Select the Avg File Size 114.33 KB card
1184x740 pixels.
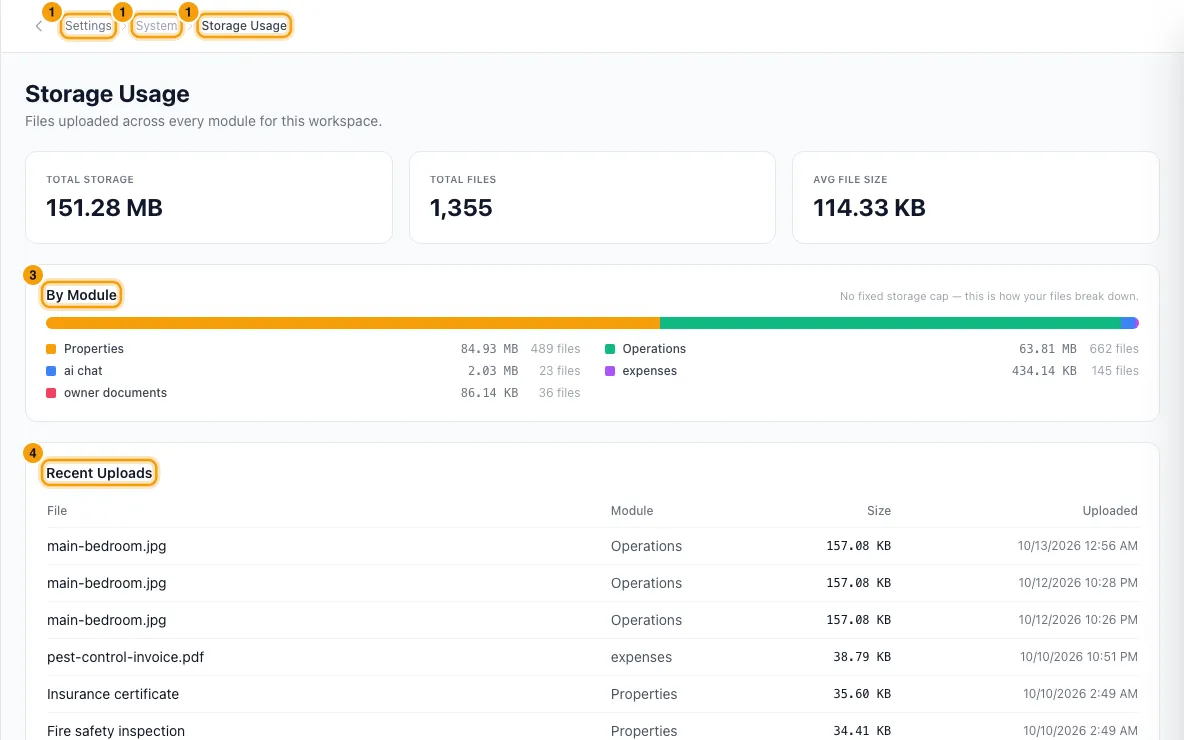pyautogui.click(x=976, y=197)
